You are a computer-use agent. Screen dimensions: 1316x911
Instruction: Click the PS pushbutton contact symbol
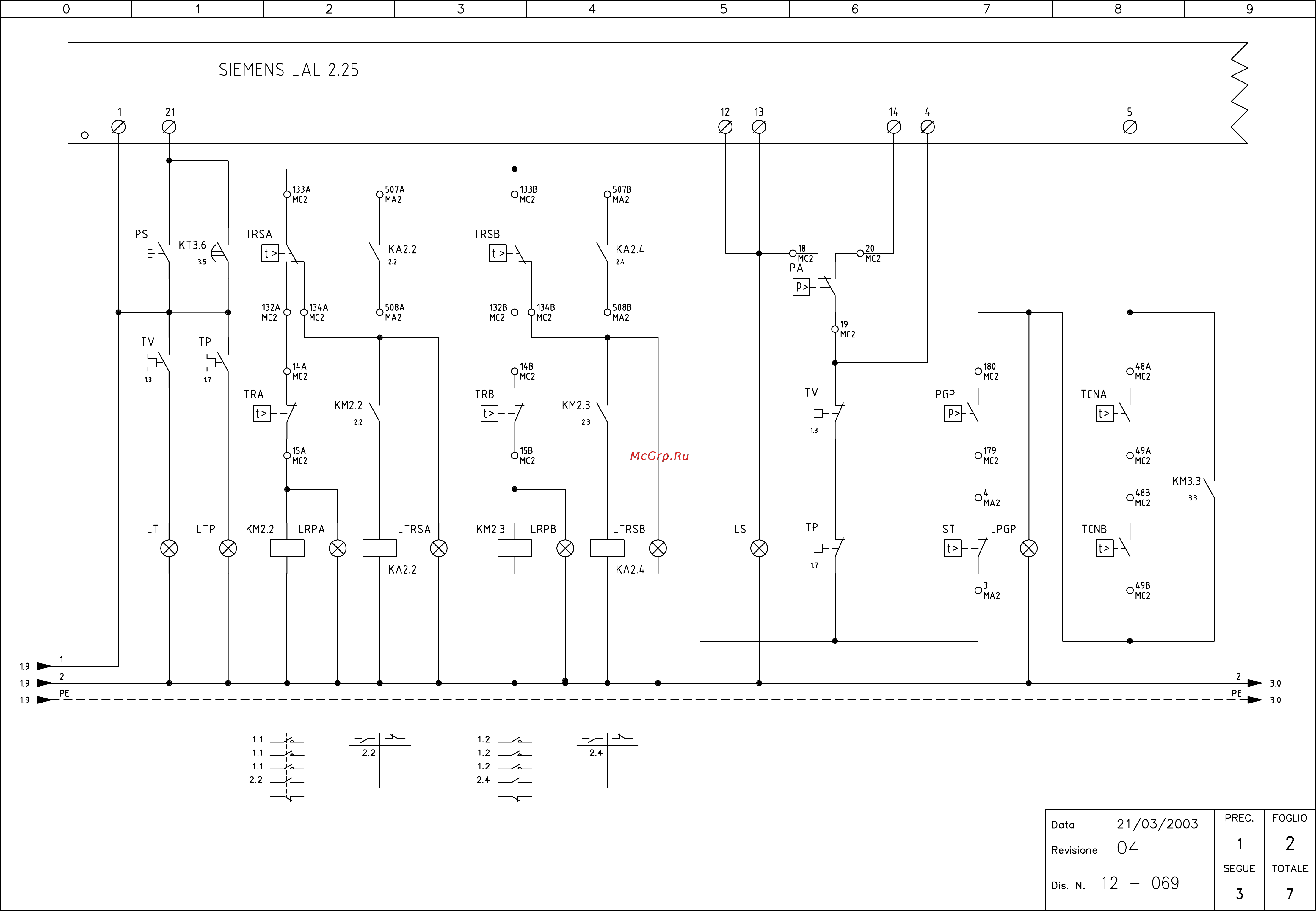pyautogui.click(x=158, y=253)
